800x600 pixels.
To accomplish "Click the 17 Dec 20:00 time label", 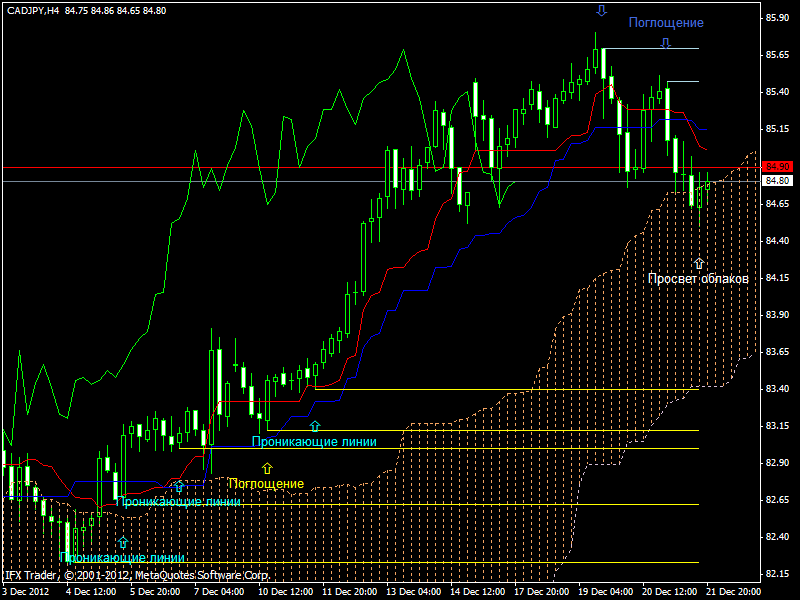I will click(541, 591).
